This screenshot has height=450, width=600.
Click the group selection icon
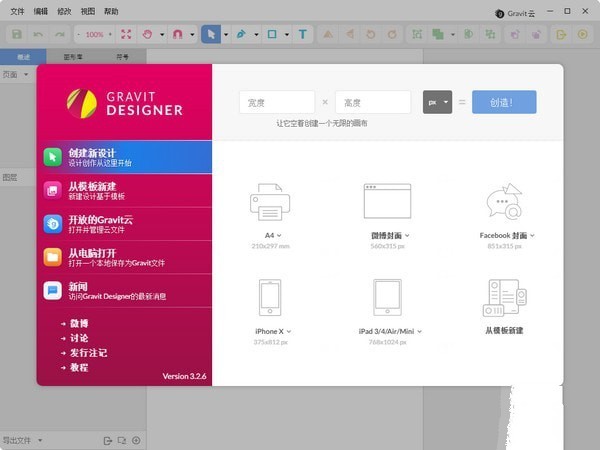click(x=417, y=34)
